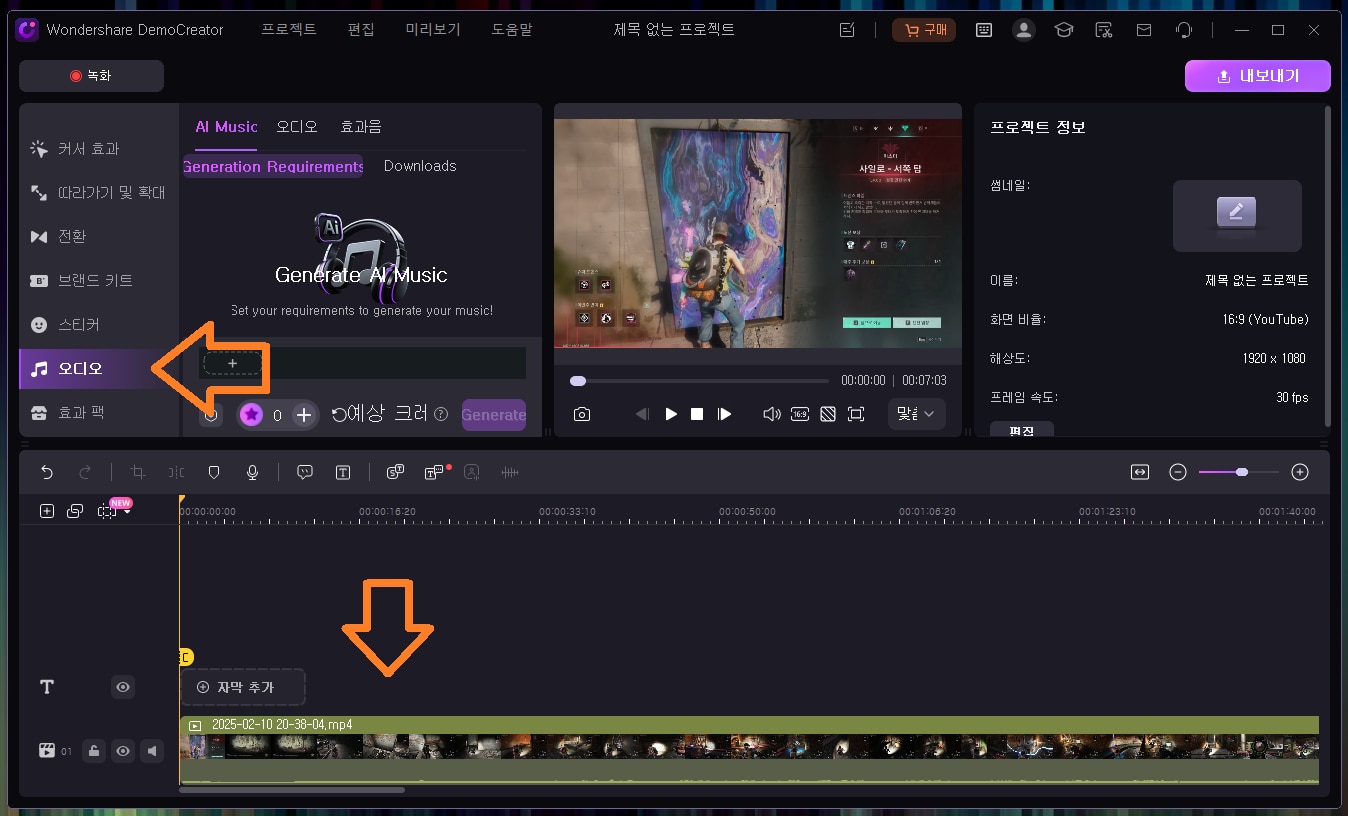Add AI credits with the plus button

[x=304, y=415]
